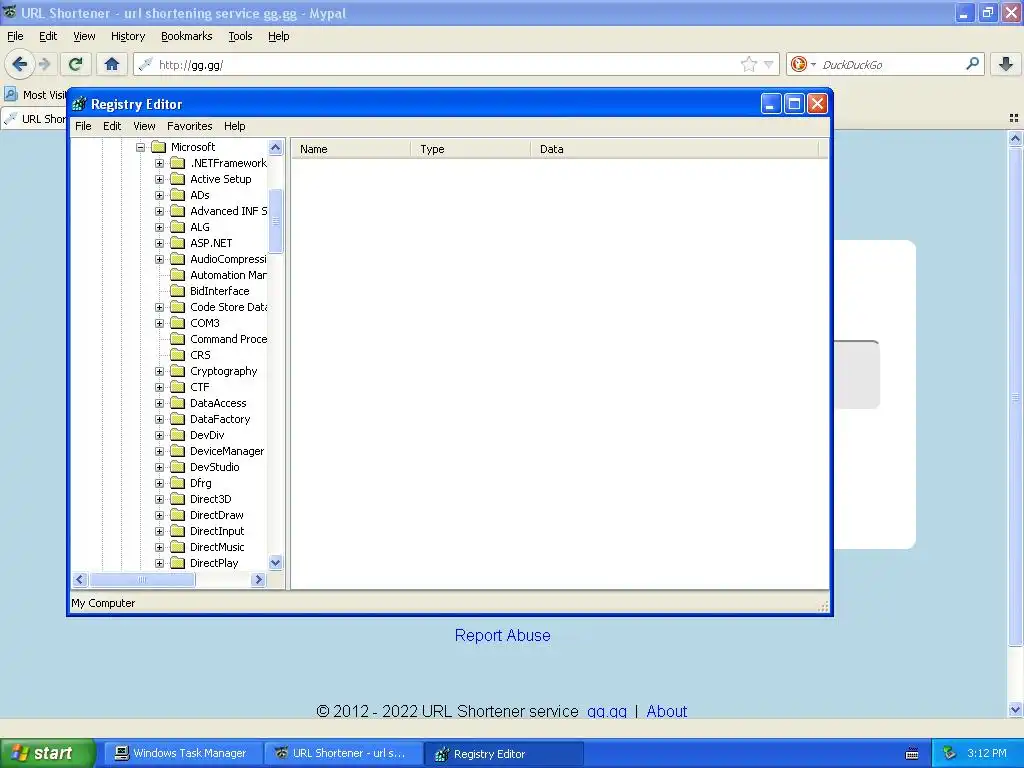Click registry tree horizontal scroll right arrow
Viewport: 1024px width, 768px height.
coord(259,579)
